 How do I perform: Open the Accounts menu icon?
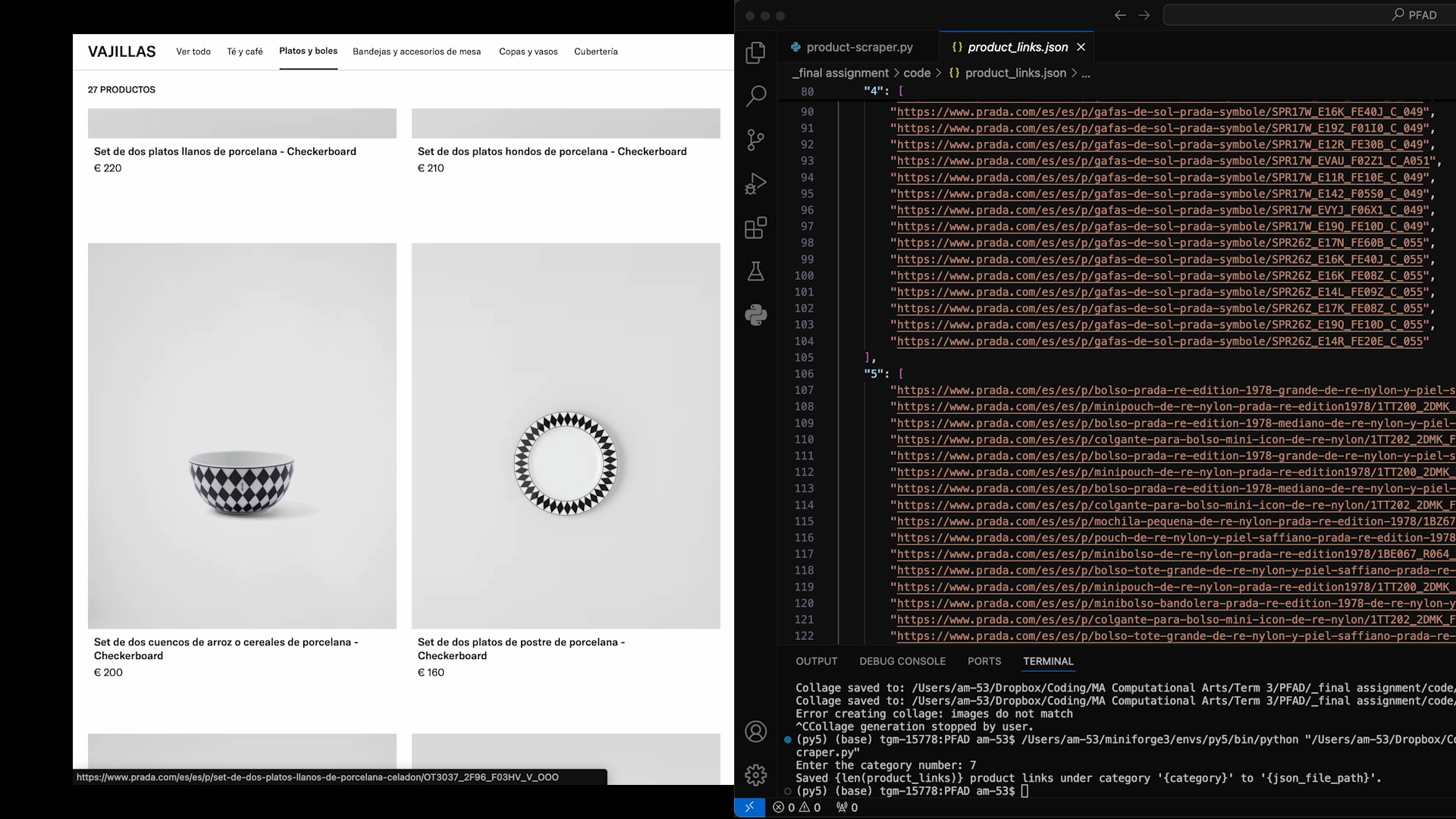click(x=755, y=732)
